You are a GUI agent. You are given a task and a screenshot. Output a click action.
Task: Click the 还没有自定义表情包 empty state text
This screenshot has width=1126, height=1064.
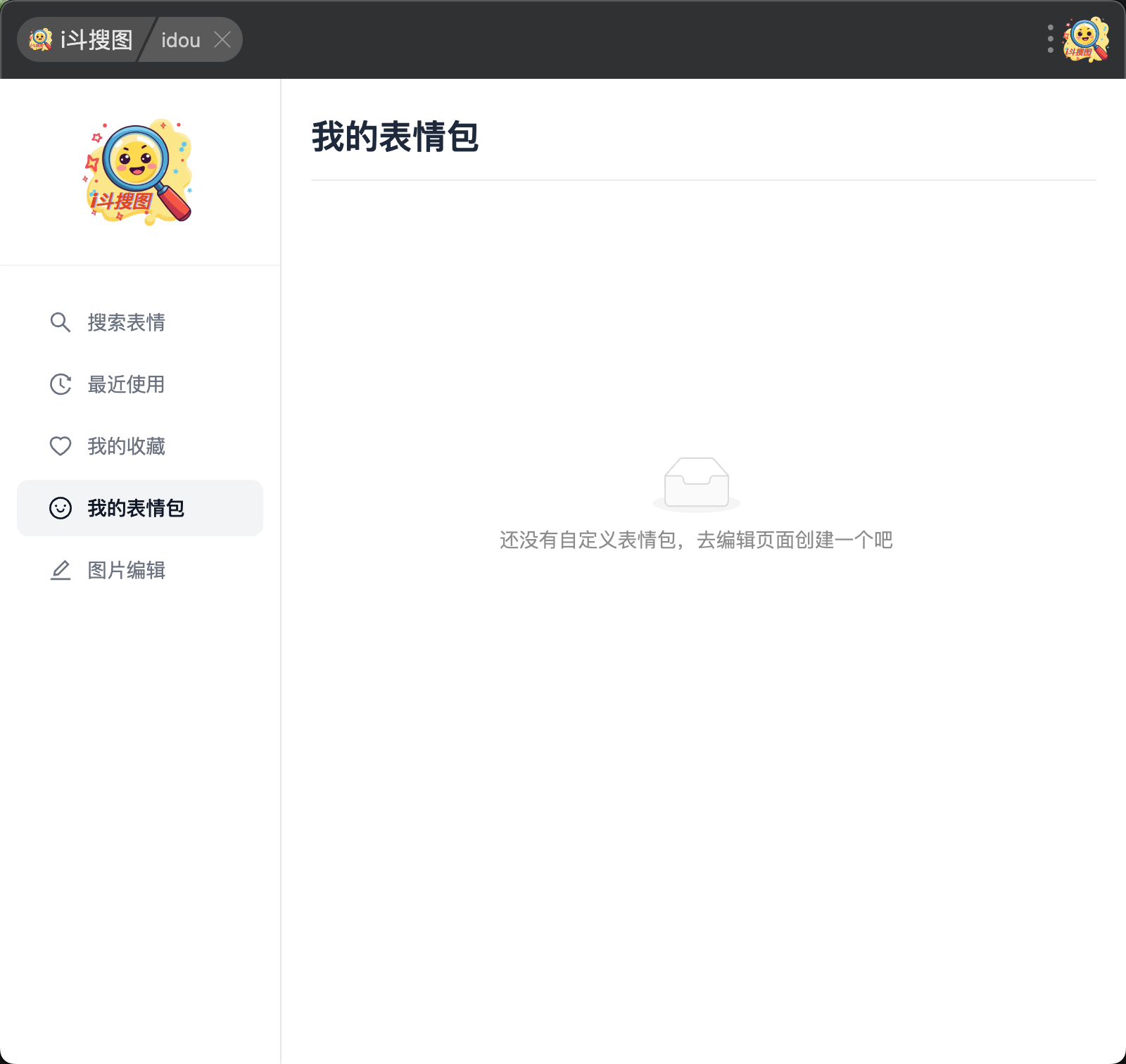[696, 540]
